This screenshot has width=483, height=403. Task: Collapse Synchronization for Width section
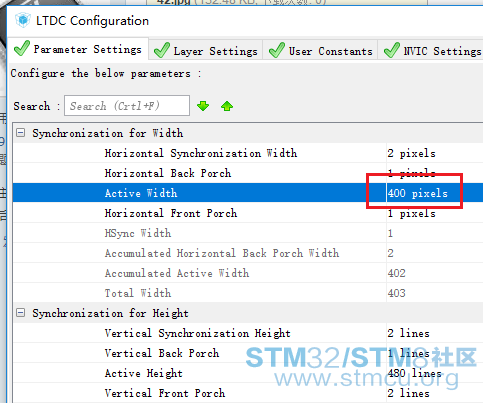(21, 133)
